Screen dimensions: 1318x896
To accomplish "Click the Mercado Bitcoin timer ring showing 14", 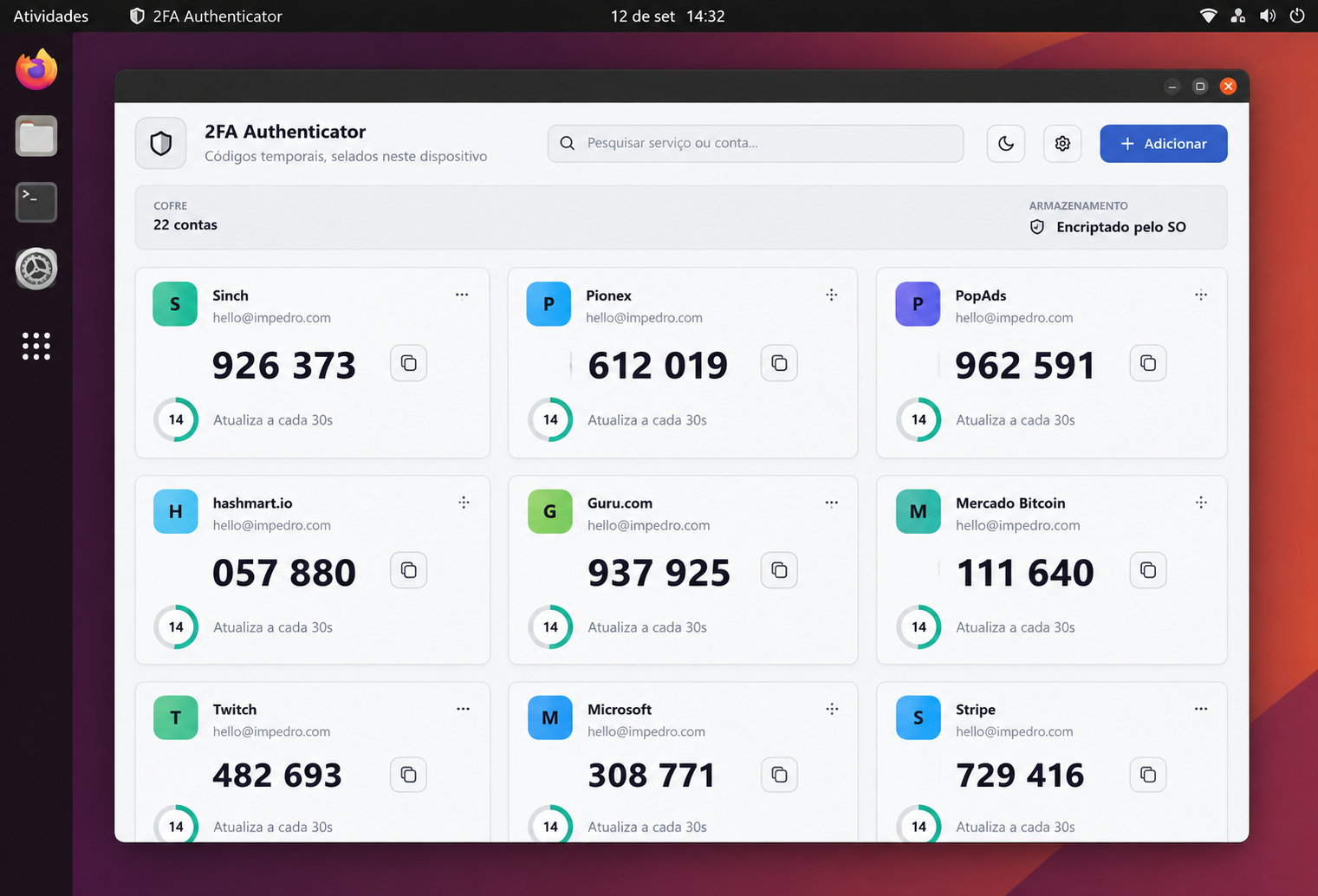I will tap(919, 627).
